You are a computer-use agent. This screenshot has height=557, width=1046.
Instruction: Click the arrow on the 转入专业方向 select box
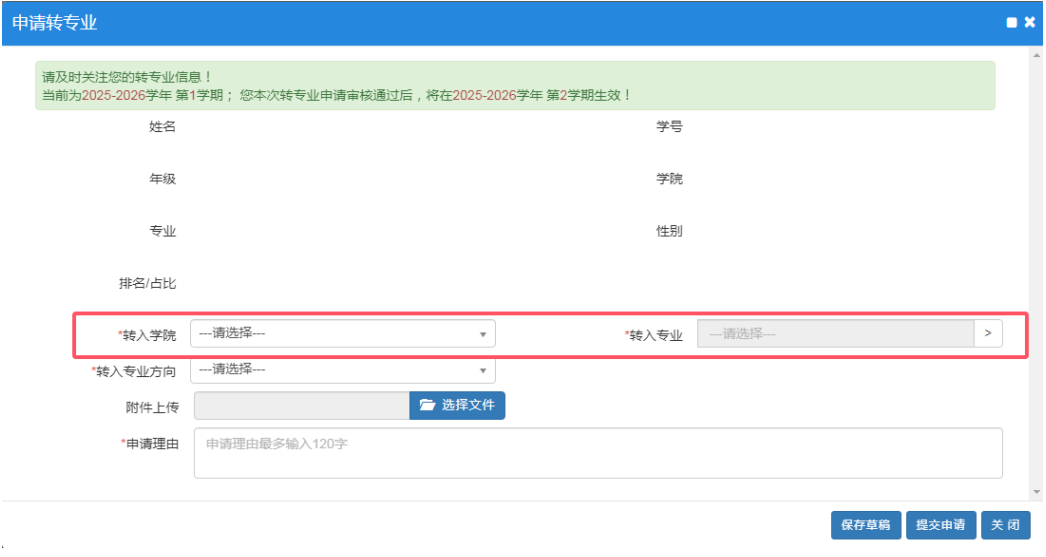[483, 370]
